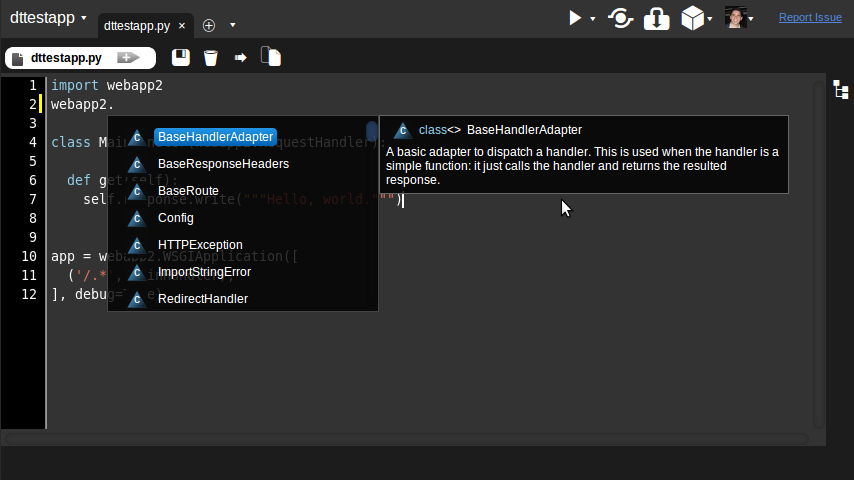Click the user profile avatar
This screenshot has height=480, width=854.
click(x=735, y=17)
